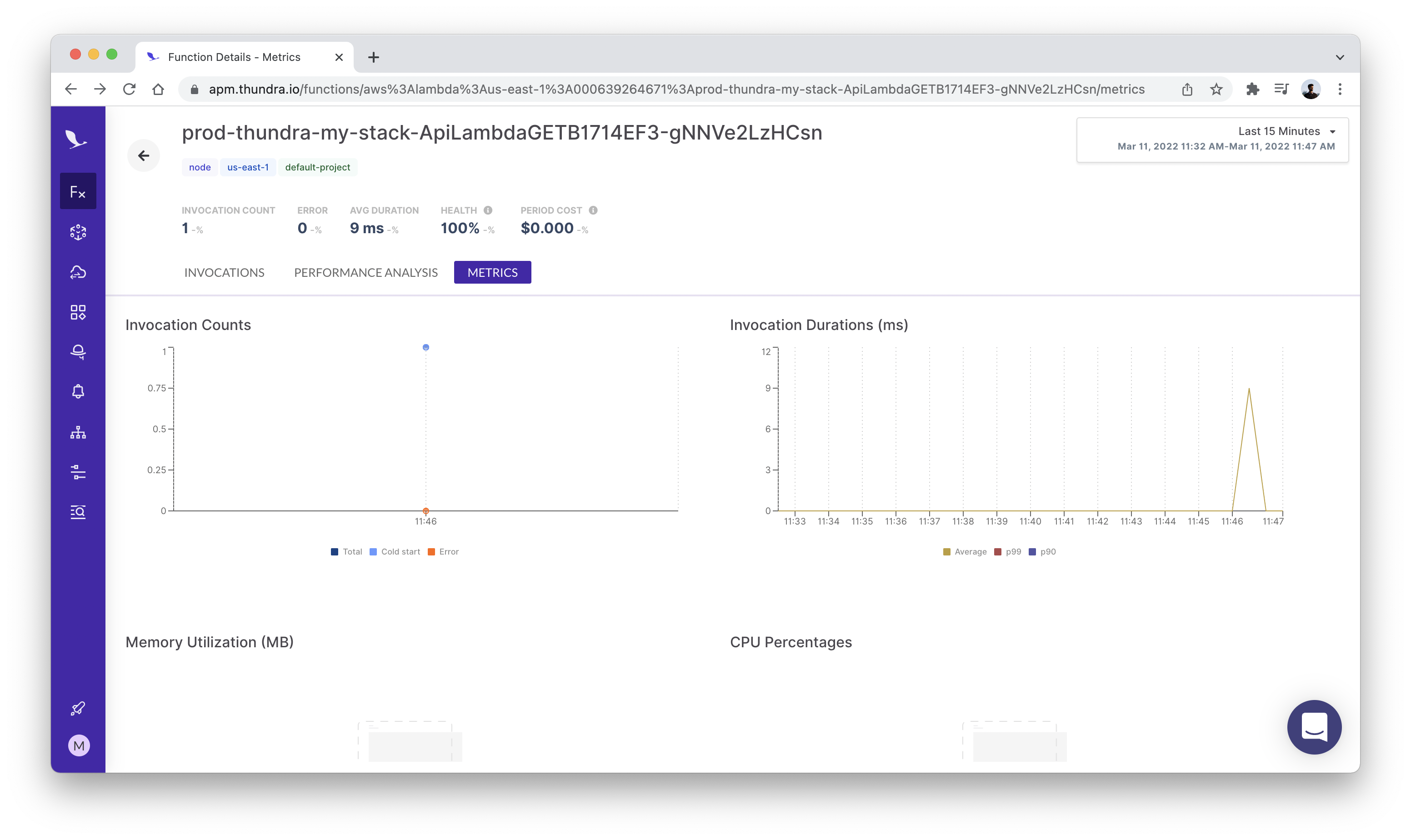Viewport: 1411px width, 840px height.
Task: Close the Function Details browser tab
Action: point(339,57)
